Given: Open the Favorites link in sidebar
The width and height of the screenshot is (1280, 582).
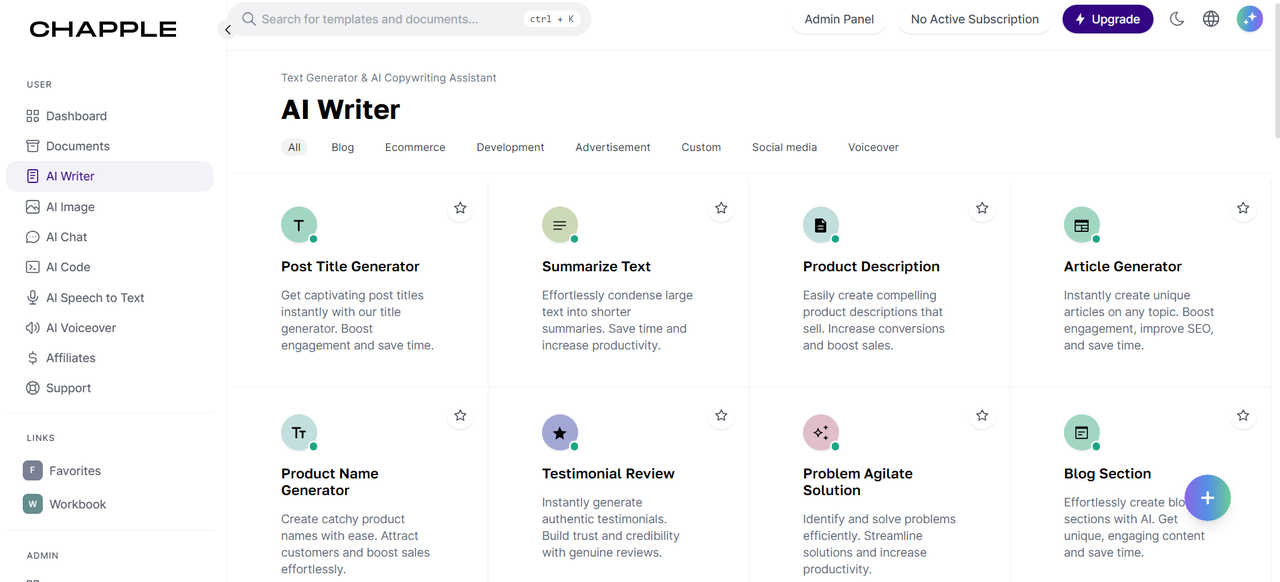Looking at the screenshot, I should pos(75,471).
